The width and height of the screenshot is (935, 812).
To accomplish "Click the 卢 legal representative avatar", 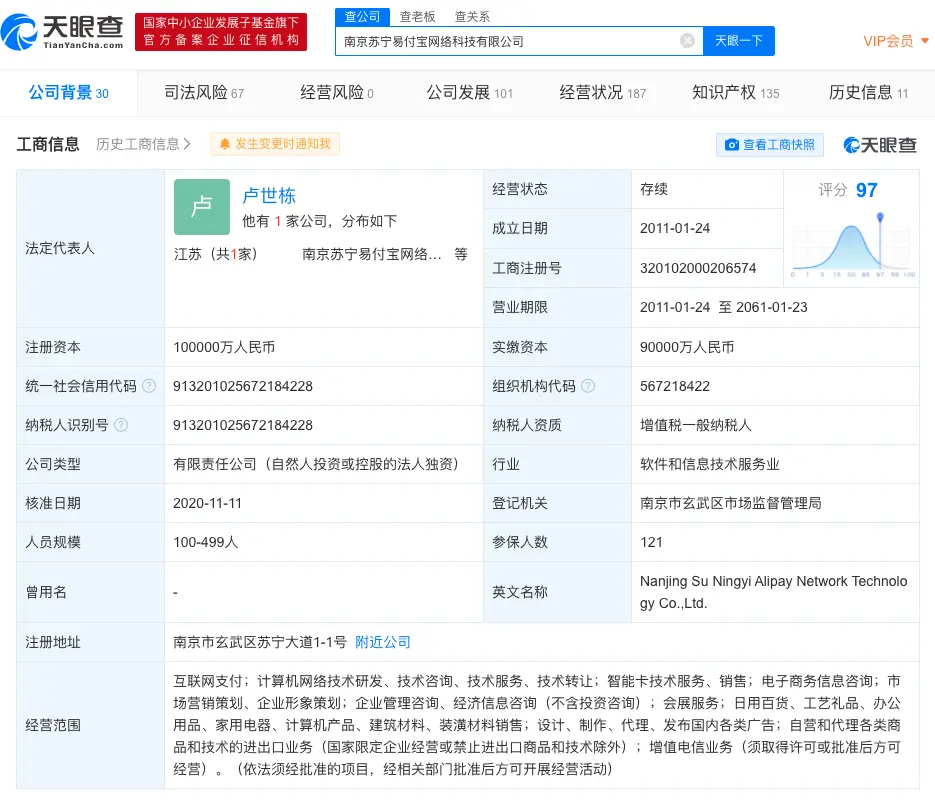I will point(201,207).
